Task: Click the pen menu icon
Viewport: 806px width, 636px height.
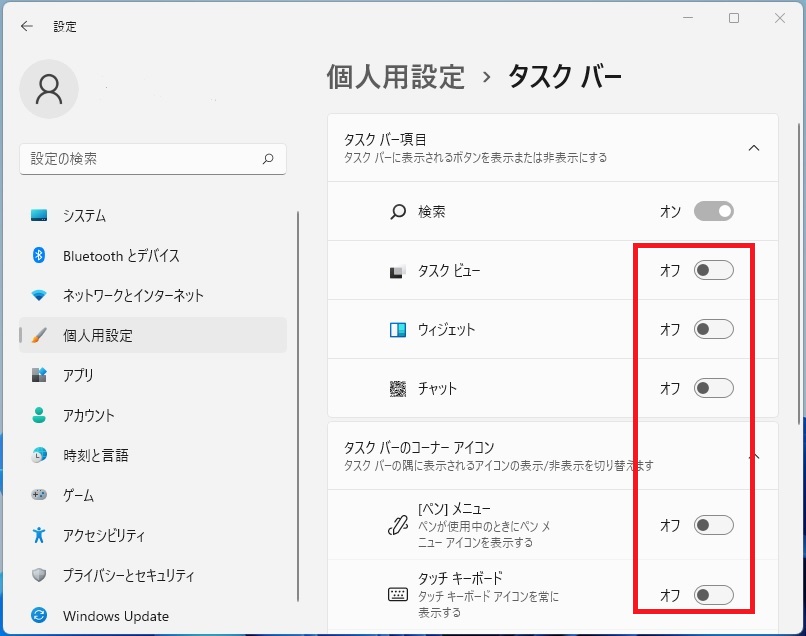Action: point(398,525)
